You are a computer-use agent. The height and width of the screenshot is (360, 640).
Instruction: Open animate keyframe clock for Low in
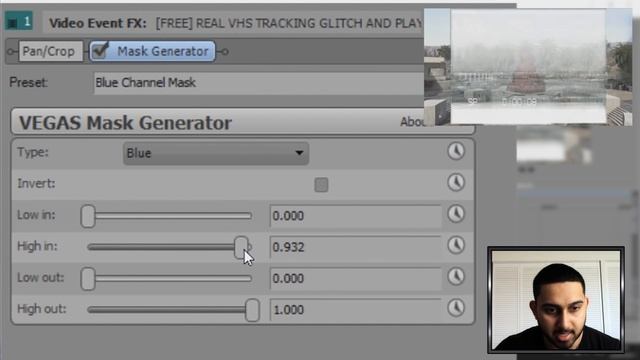(x=456, y=213)
